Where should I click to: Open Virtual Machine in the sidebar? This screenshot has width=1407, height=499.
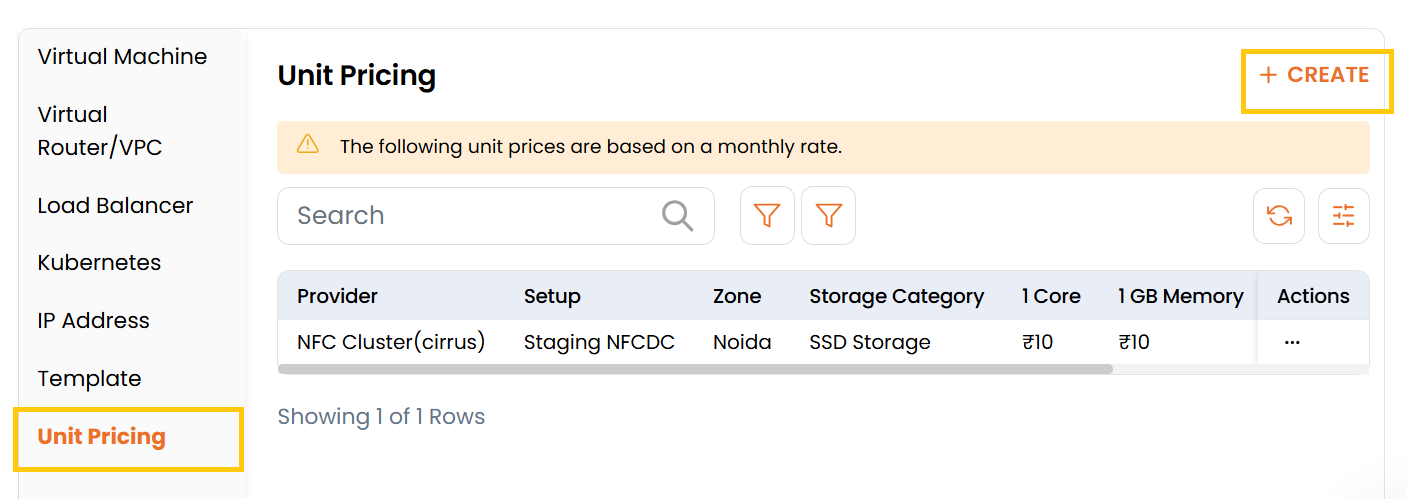tap(122, 57)
